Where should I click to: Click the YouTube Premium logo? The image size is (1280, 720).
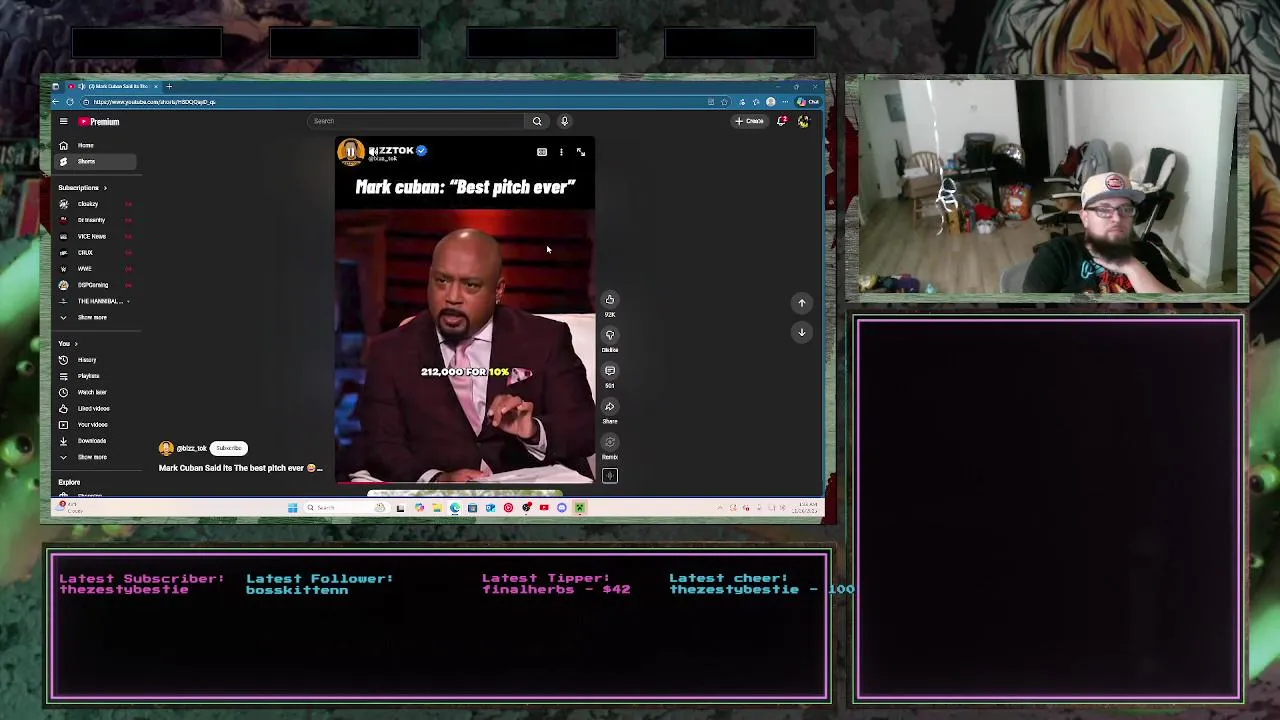[99, 121]
